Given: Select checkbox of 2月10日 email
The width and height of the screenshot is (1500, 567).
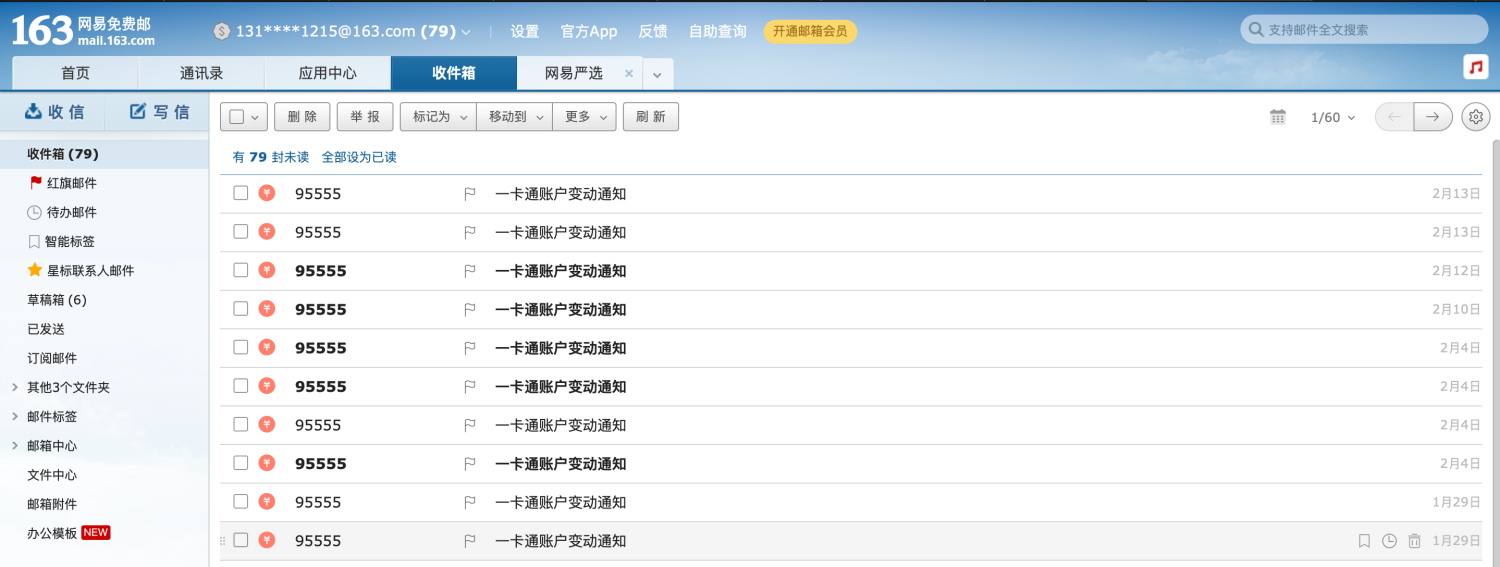Looking at the screenshot, I should [240, 309].
